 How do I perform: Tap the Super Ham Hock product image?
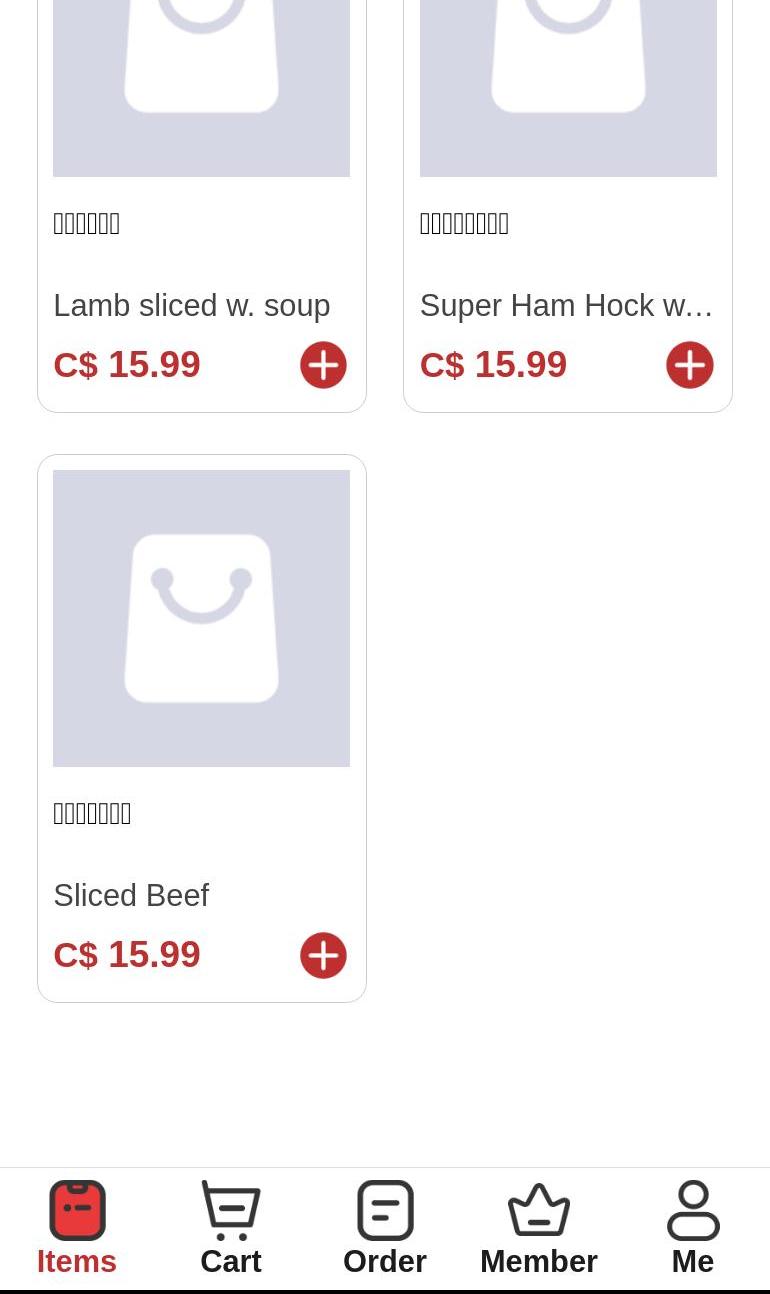(x=568, y=88)
